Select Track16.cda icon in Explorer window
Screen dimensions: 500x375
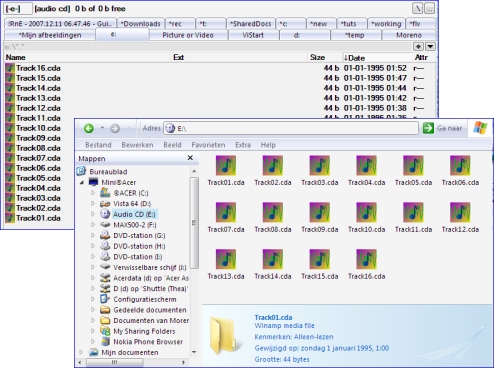(366, 259)
